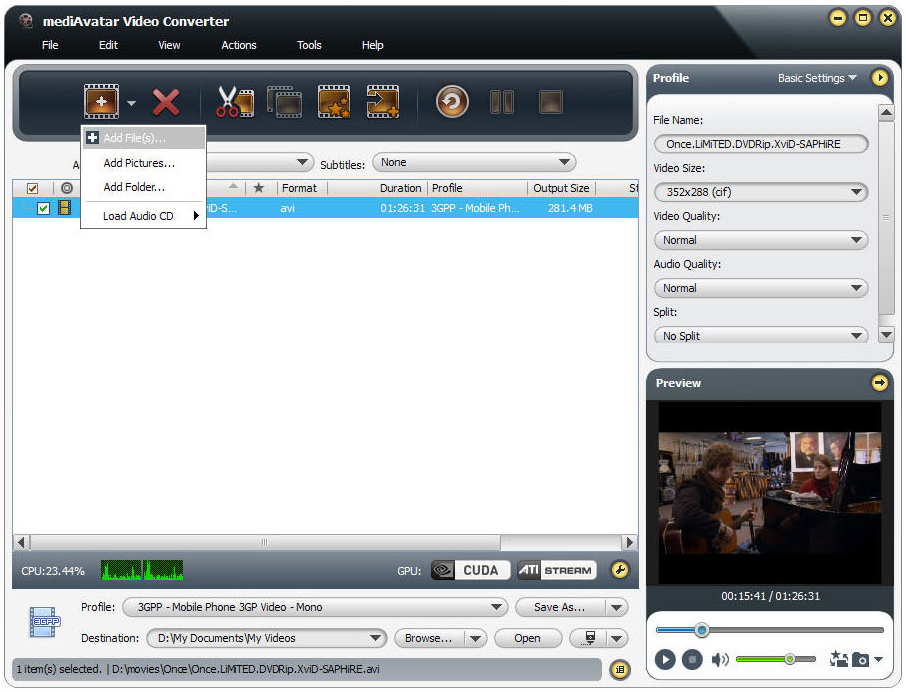
Task: Open the Video Quality Normal dropdown
Action: (x=761, y=240)
